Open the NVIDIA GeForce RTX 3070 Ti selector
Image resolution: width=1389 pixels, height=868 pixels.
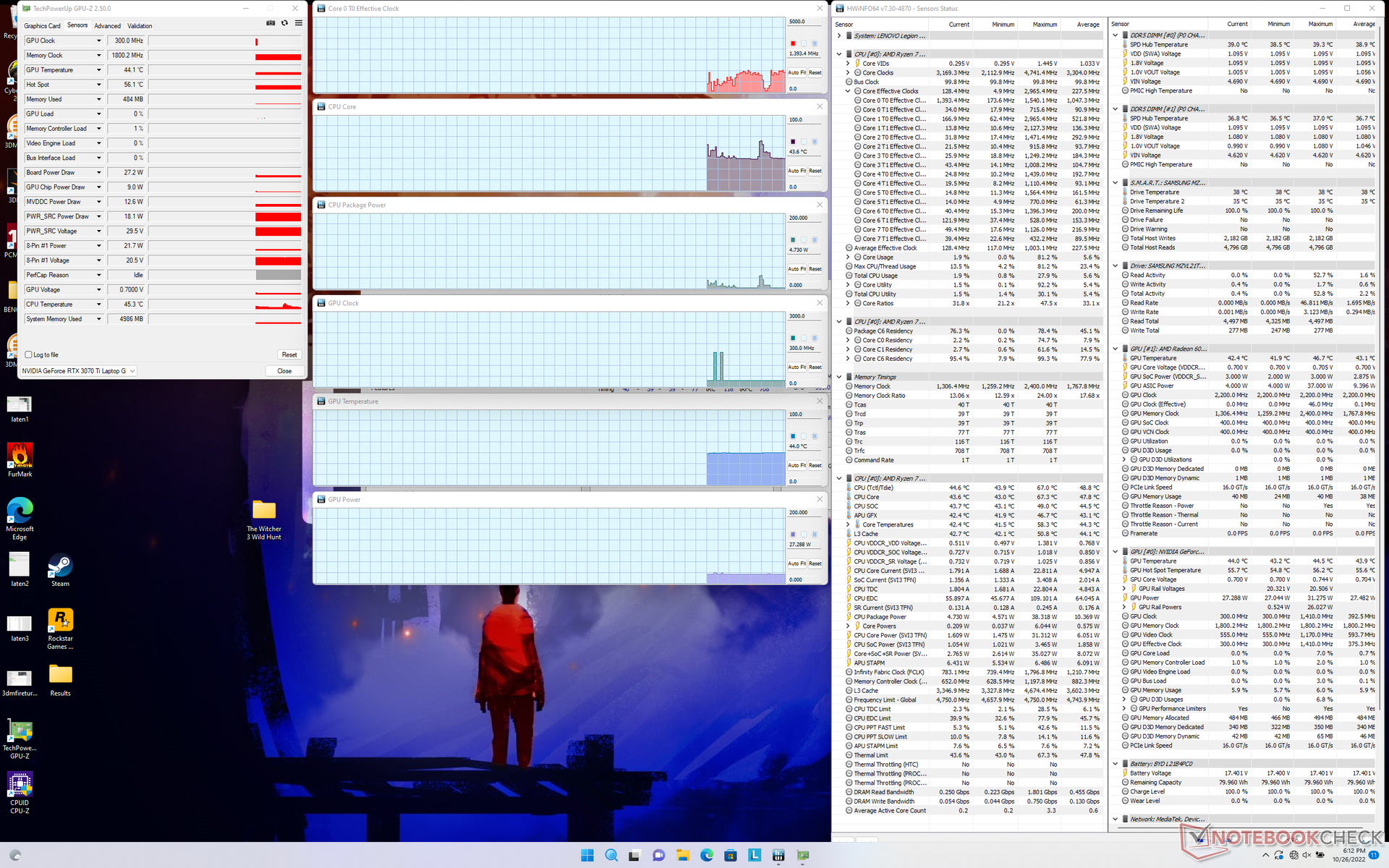click(x=78, y=371)
